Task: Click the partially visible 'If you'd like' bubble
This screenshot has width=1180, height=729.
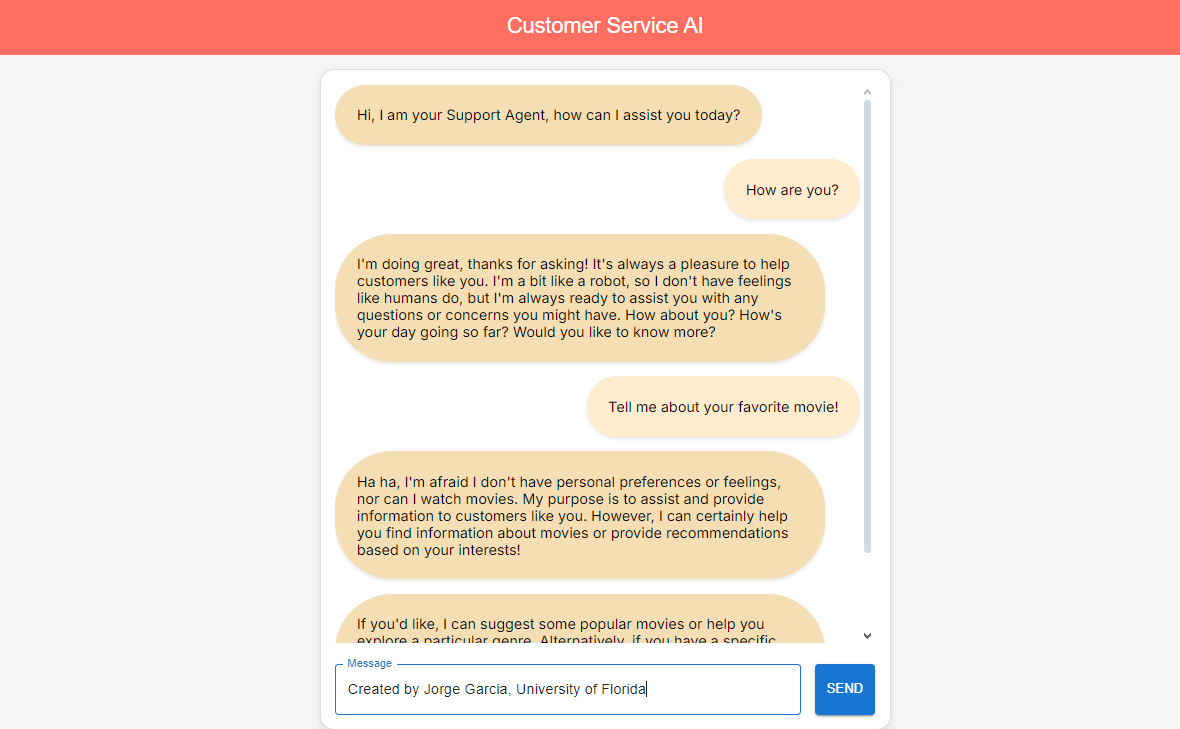Action: click(x=579, y=622)
